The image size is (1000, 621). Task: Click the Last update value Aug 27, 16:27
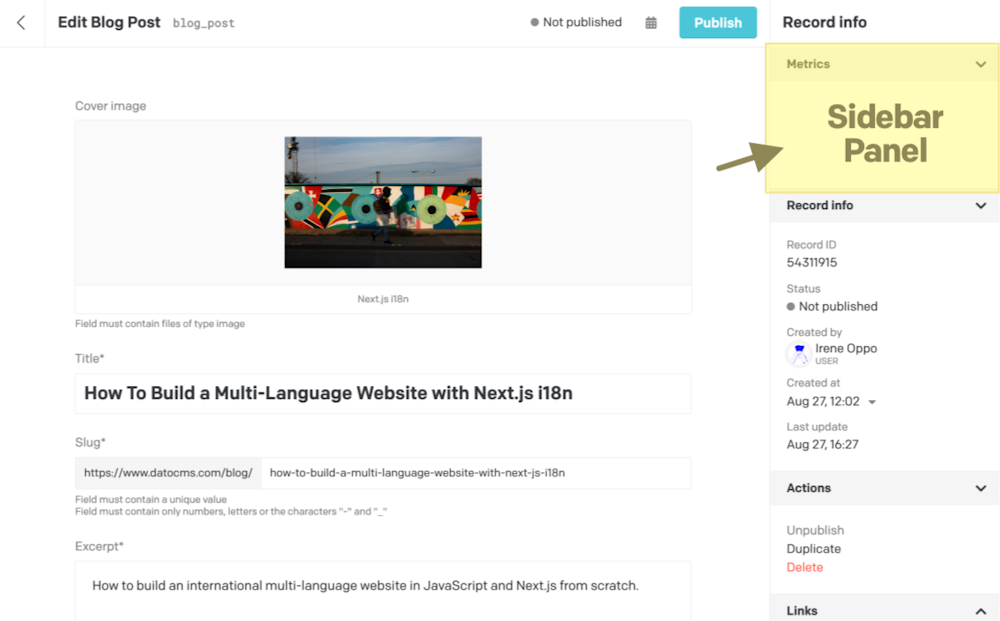pyautogui.click(x=822, y=445)
